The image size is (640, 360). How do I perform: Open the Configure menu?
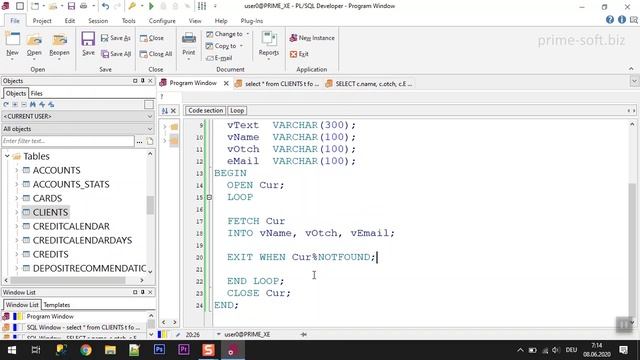coord(162,20)
